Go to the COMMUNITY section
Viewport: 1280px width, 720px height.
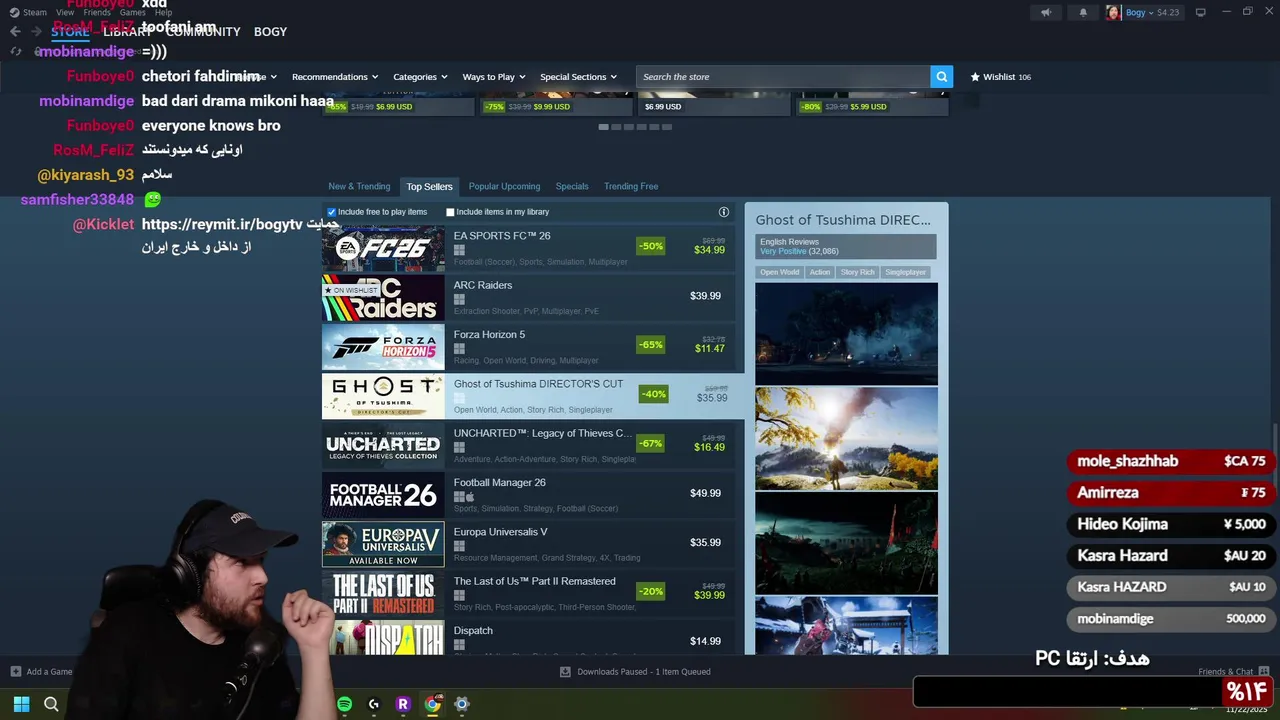[203, 32]
